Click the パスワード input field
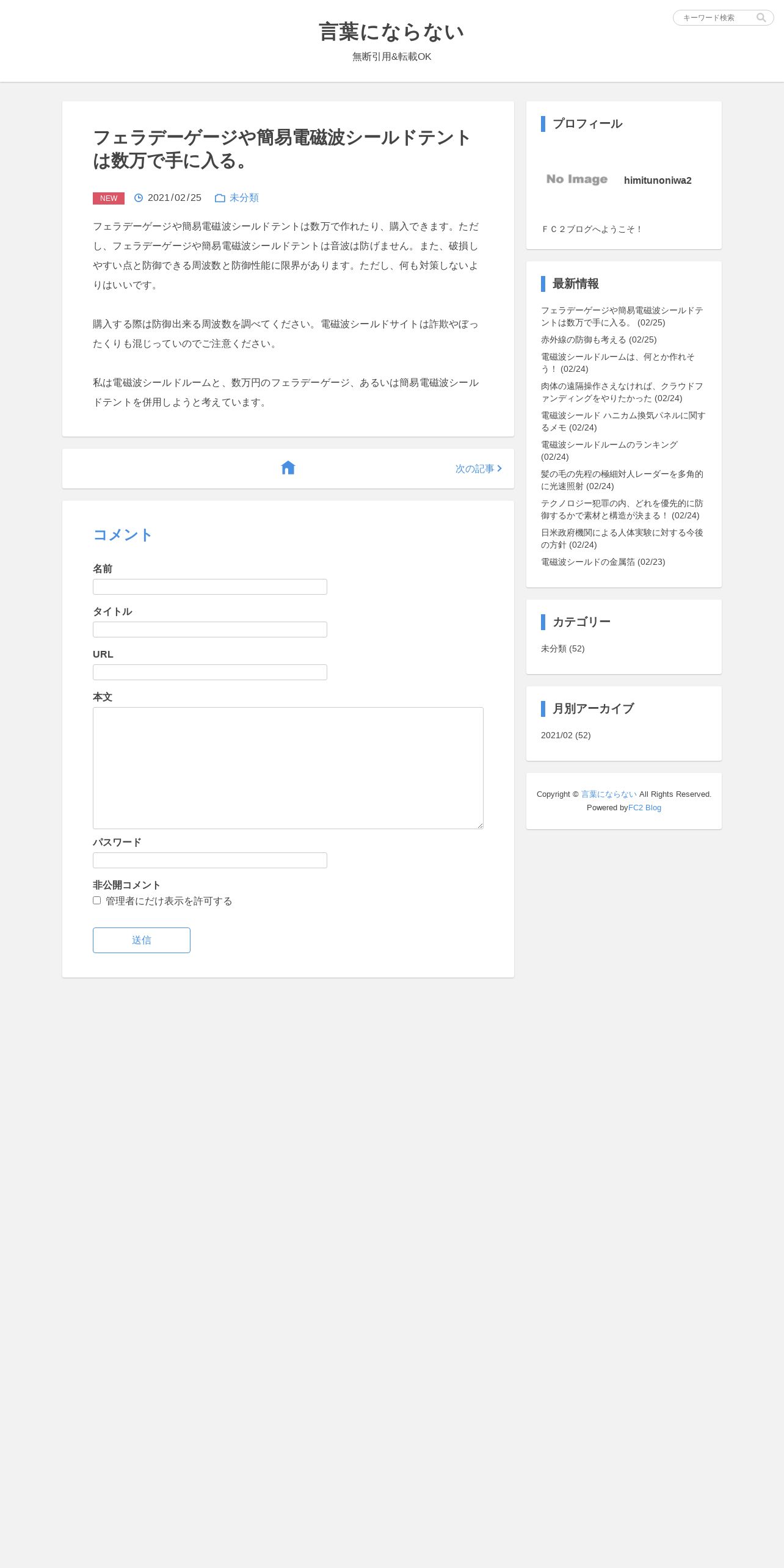Viewport: 784px width, 1568px height. [210, 860]
